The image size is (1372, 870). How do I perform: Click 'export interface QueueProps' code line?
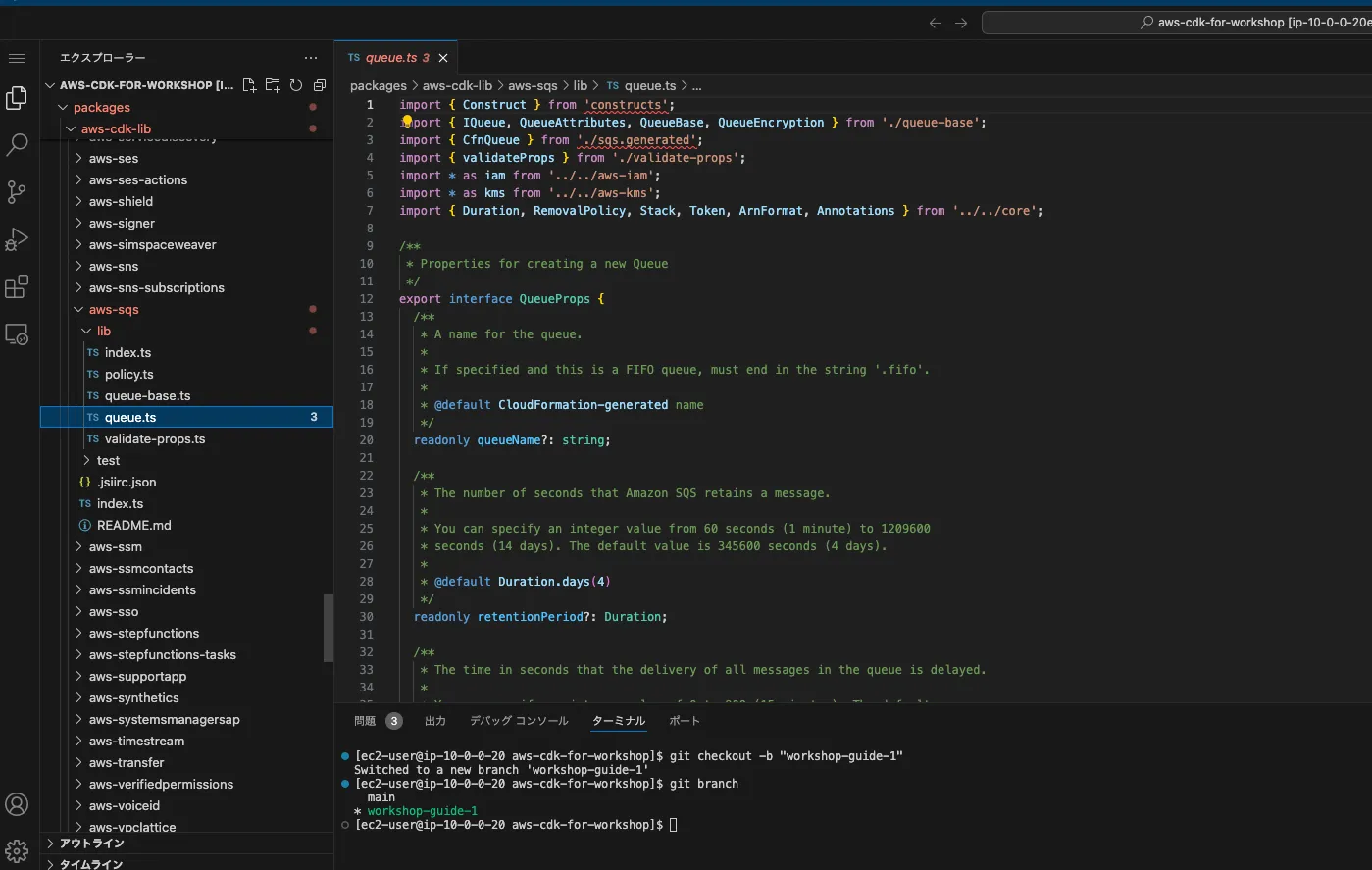(x=501, y=299)
